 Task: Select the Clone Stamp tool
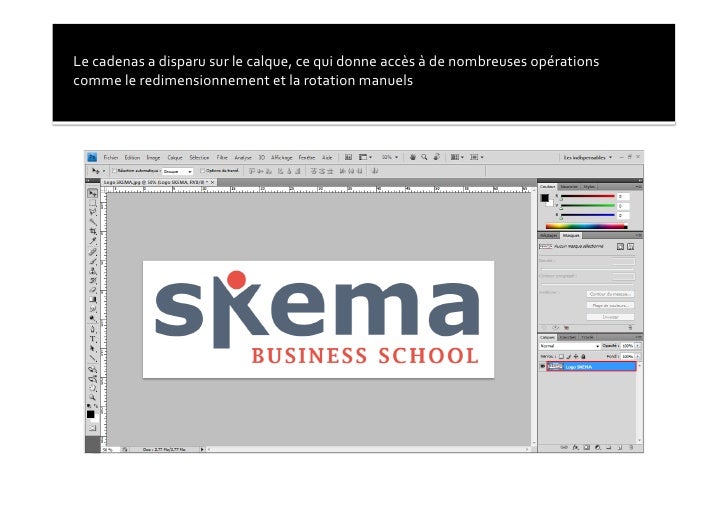tap(93, 271)
